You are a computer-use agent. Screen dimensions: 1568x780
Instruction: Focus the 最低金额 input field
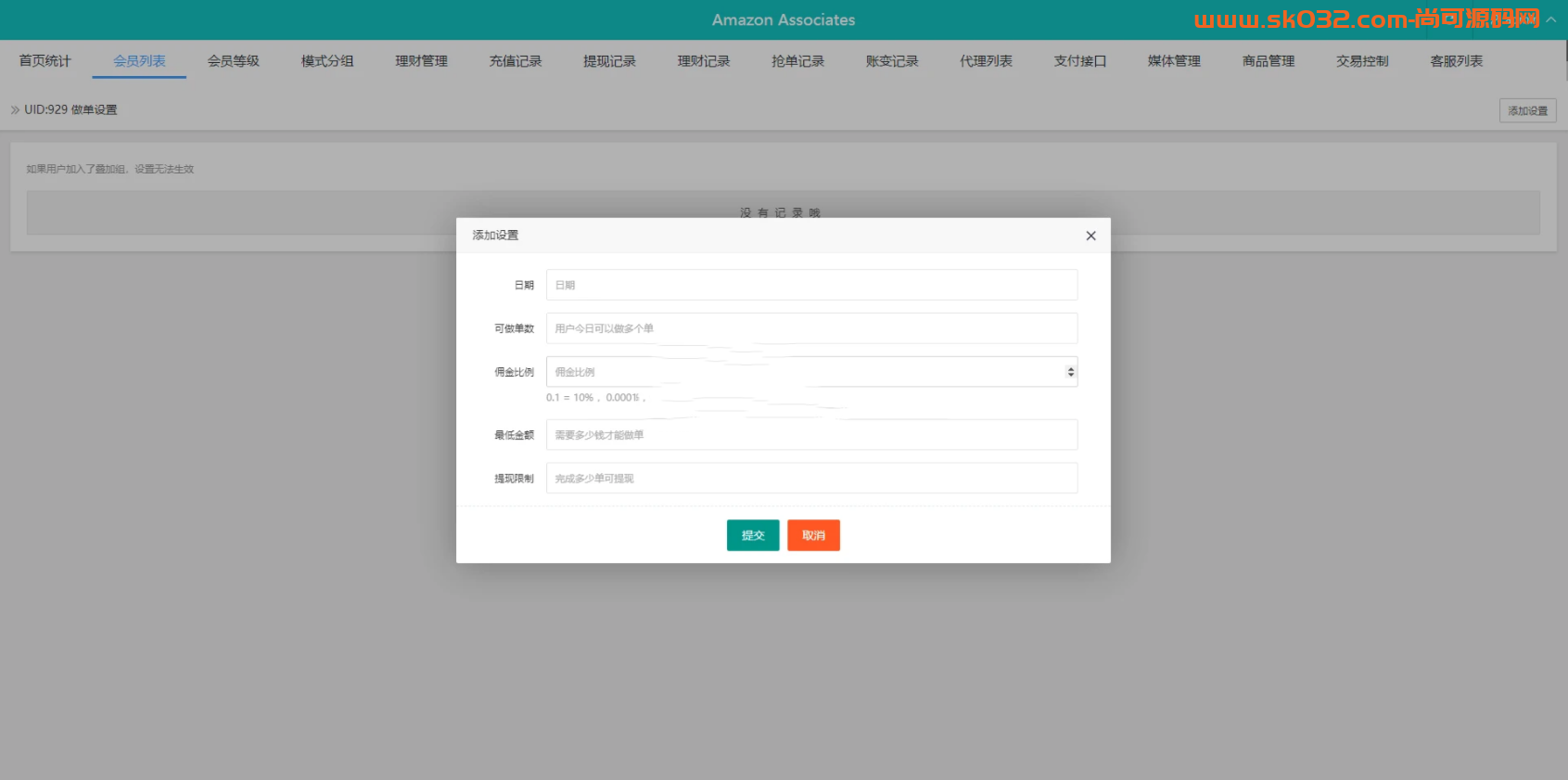pyautogui.click(x=811, y=435)
